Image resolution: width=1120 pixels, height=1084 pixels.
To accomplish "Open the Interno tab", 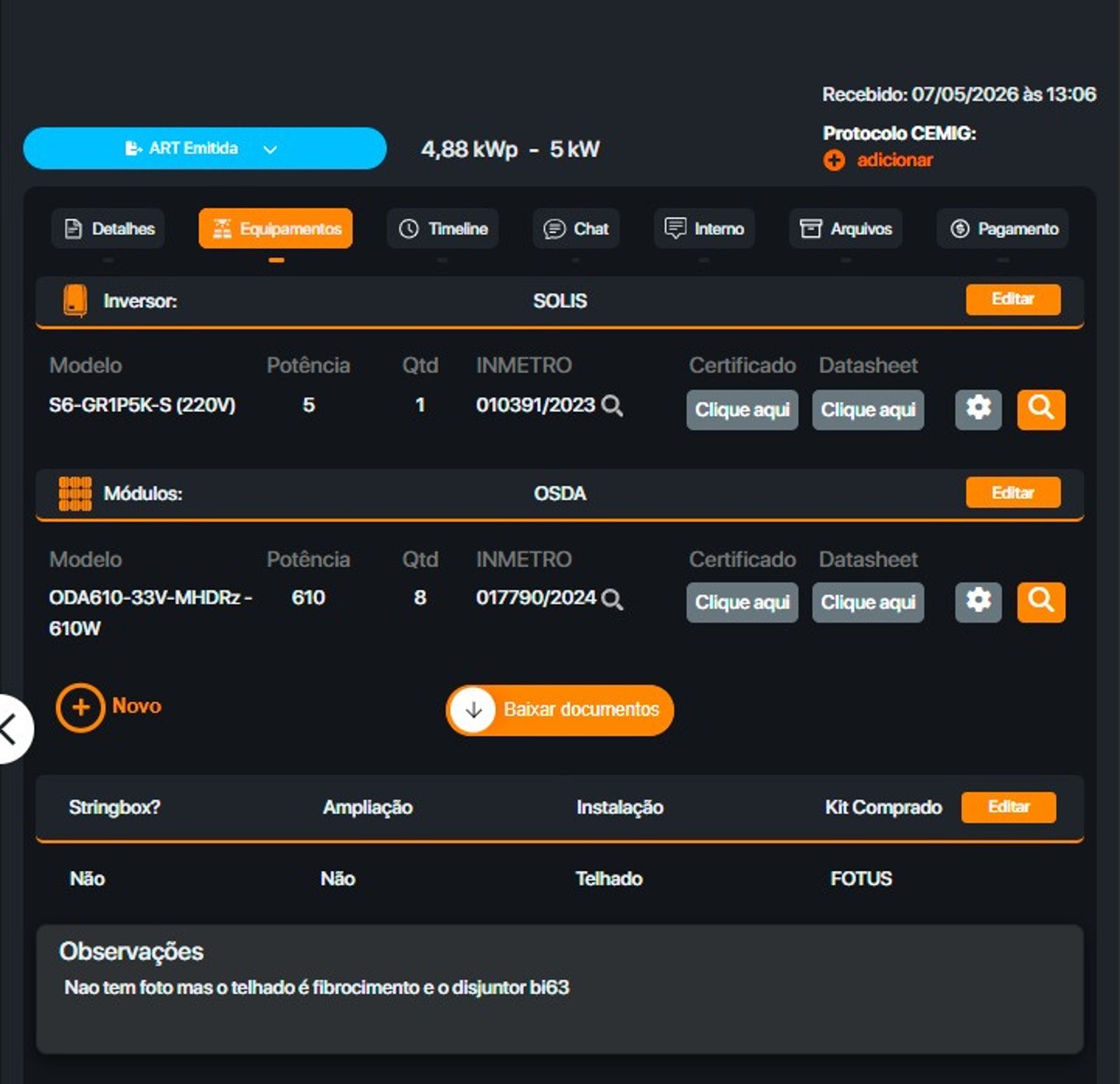I will pyautogui.click(x=704, y=229).
